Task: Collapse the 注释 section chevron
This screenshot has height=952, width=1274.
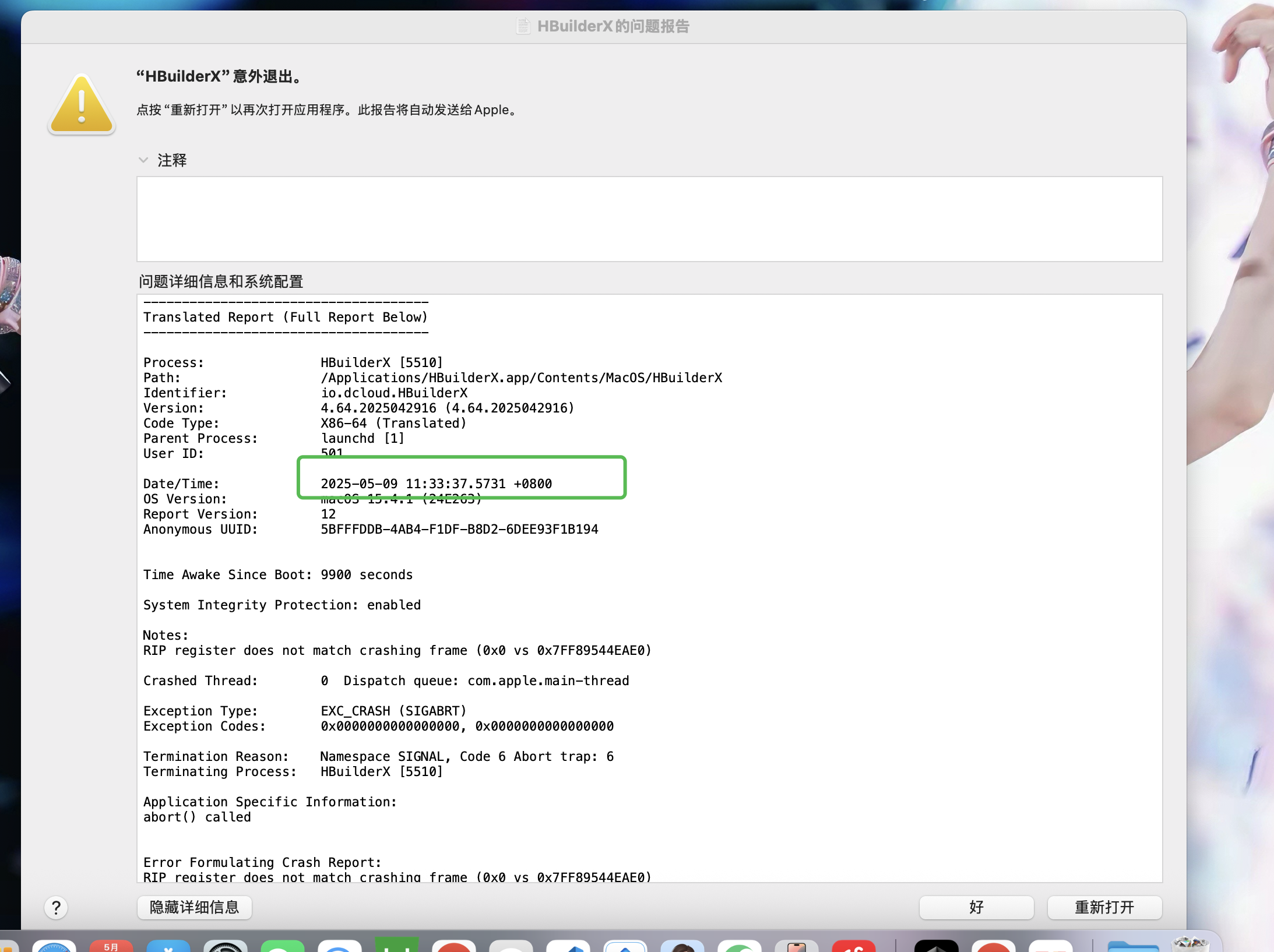Action: [143, 160]
